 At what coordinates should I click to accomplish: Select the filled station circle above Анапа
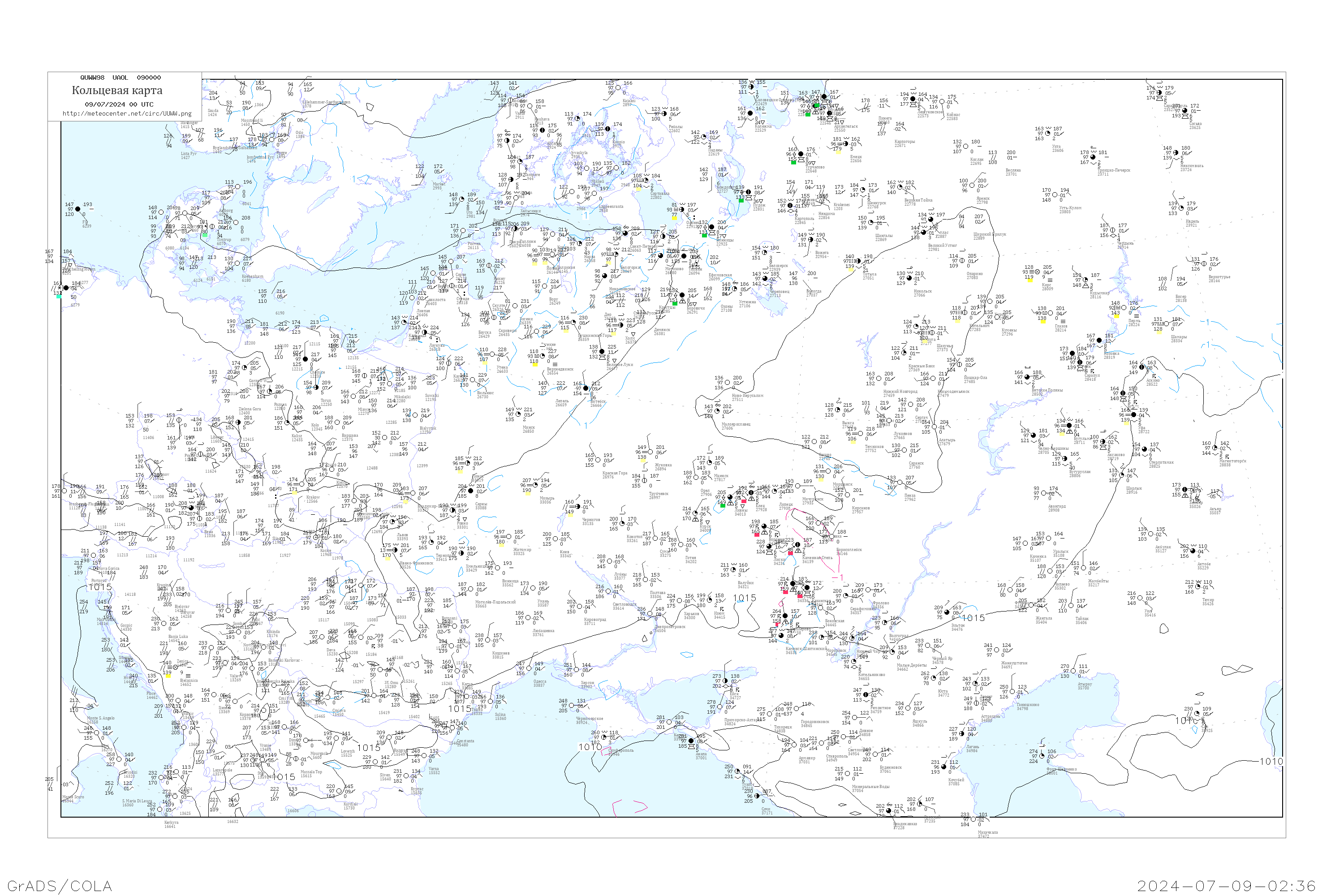(691, 741)
